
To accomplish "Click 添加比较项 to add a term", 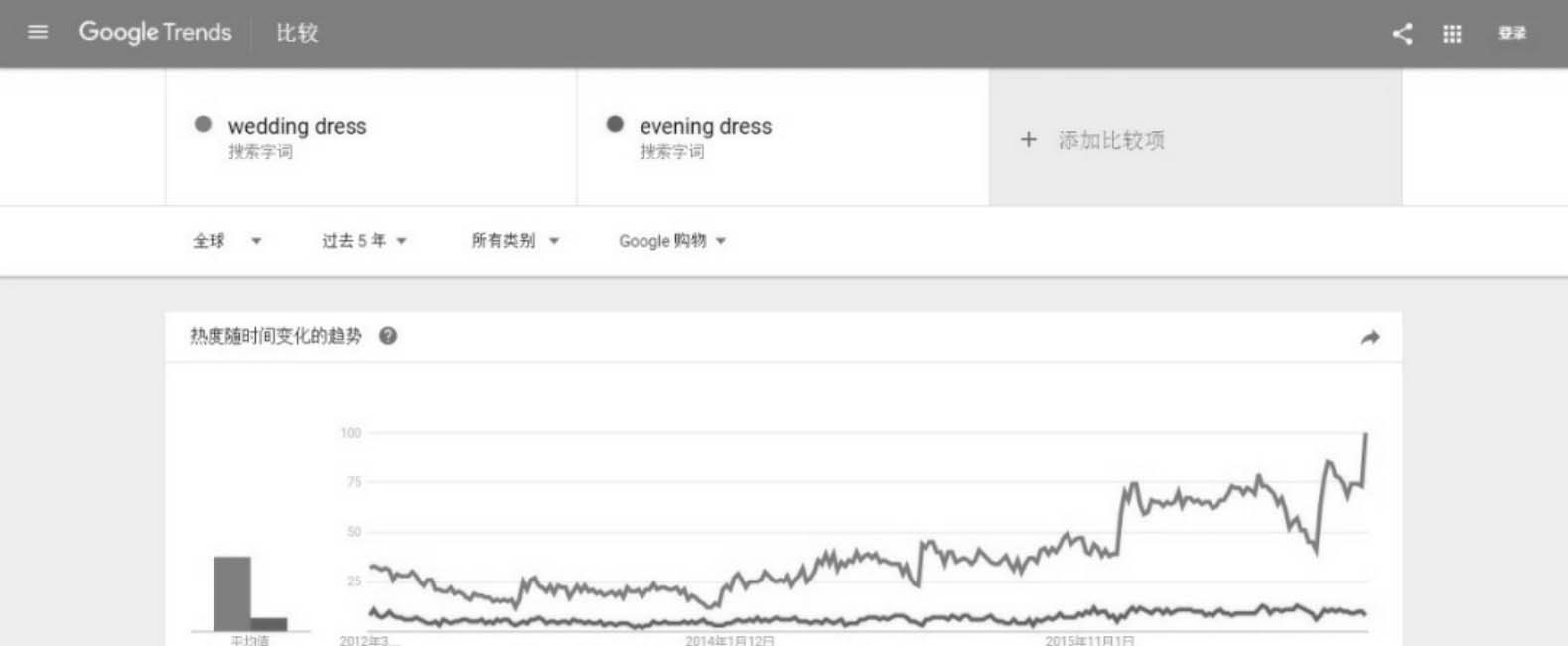I will click(1110, 140).
